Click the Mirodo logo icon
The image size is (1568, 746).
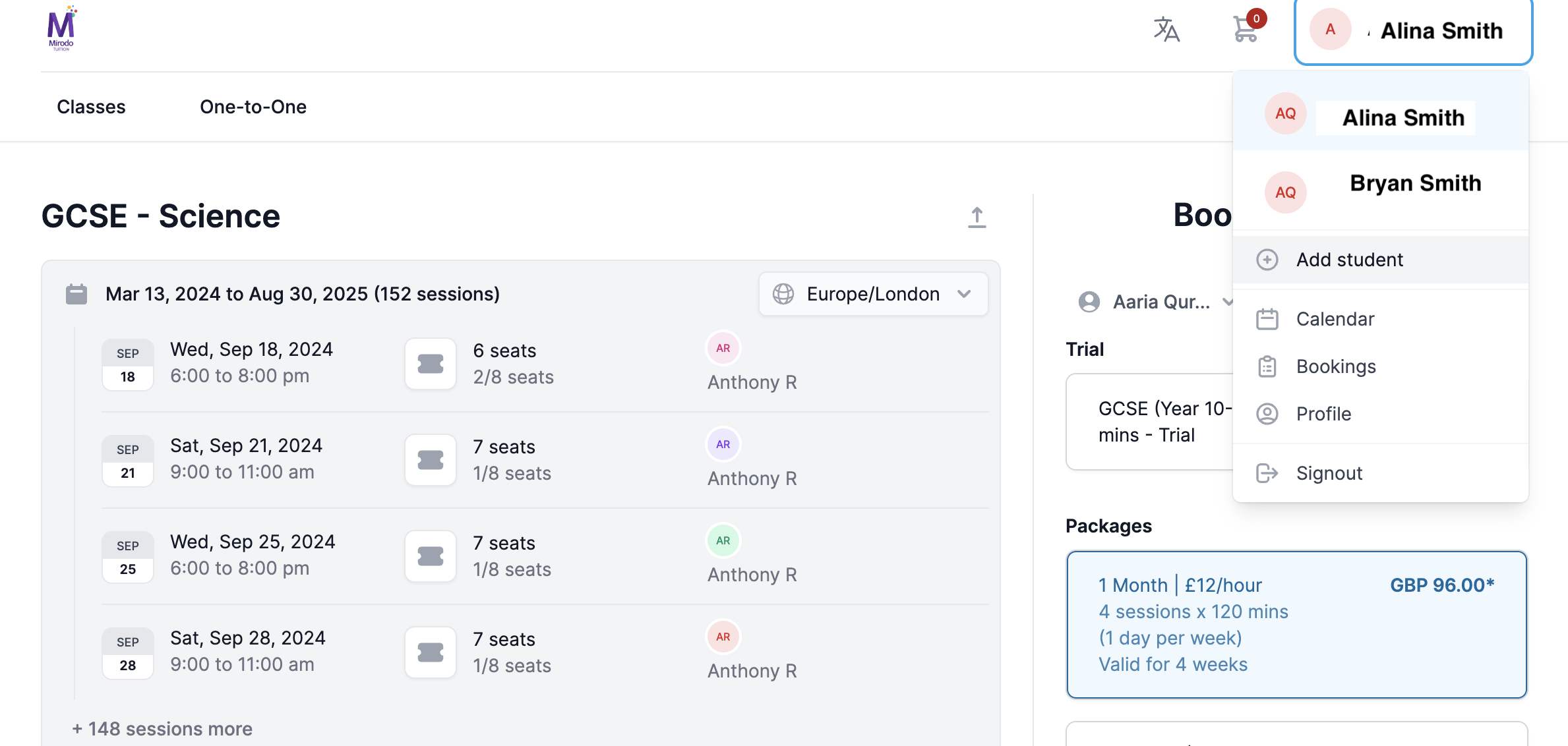[x=61, y=29]
